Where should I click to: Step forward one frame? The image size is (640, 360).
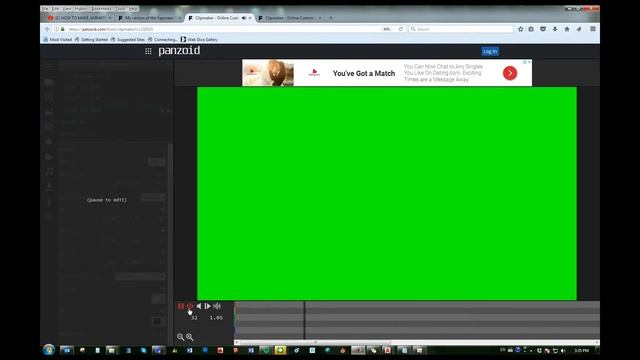click(x=208, y=306)
